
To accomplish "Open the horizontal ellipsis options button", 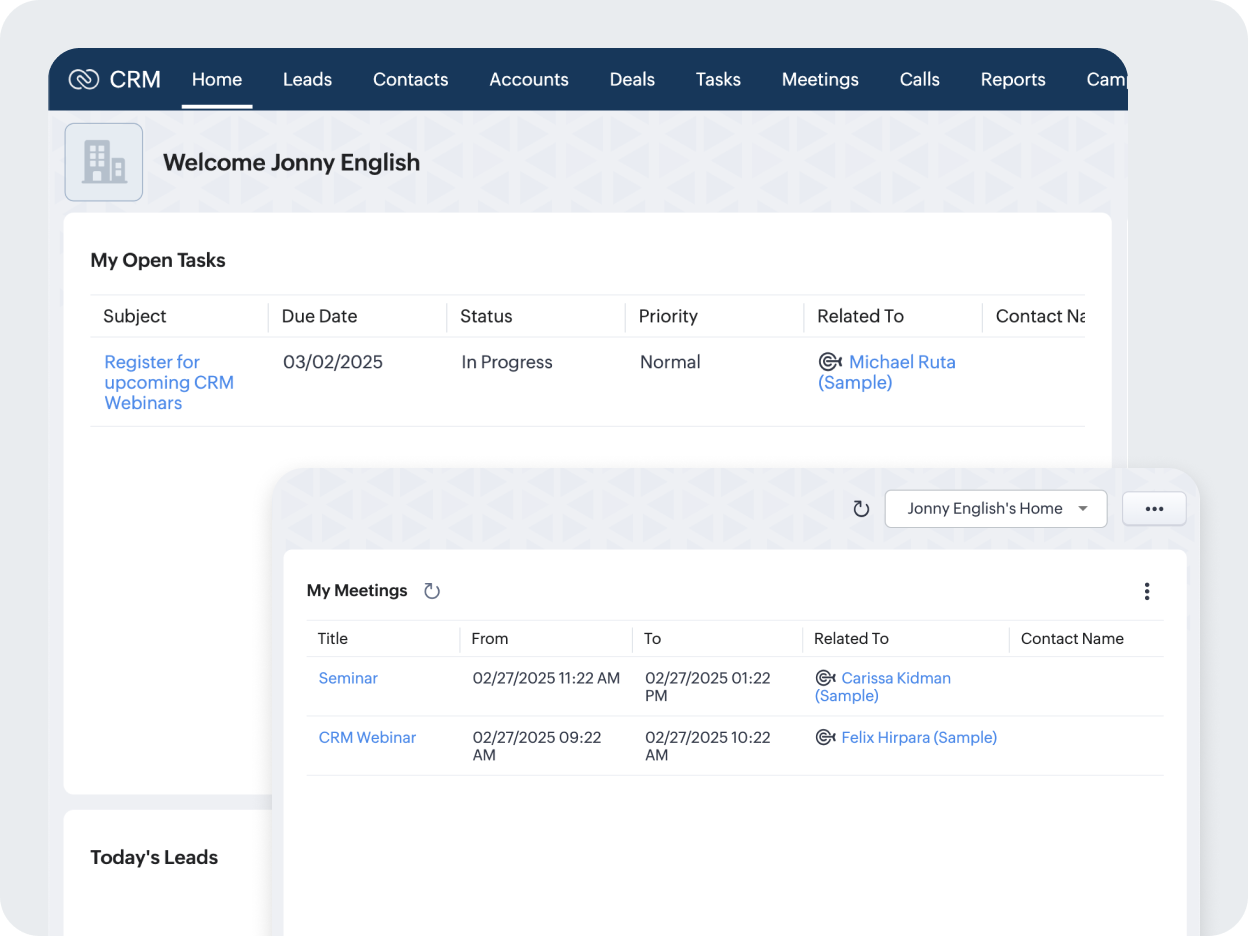I will tap(1154, 509).
